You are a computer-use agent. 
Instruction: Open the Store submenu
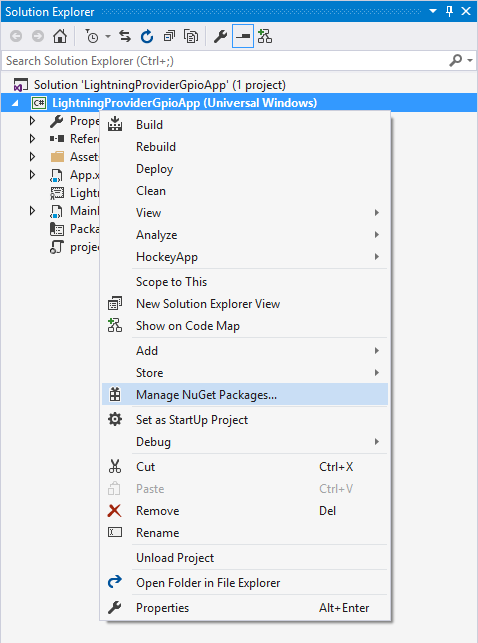point(245,373)
